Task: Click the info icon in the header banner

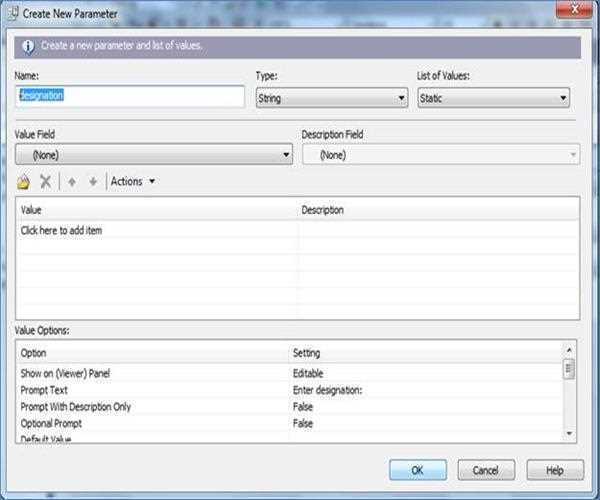Action: [x=27, y=46]
